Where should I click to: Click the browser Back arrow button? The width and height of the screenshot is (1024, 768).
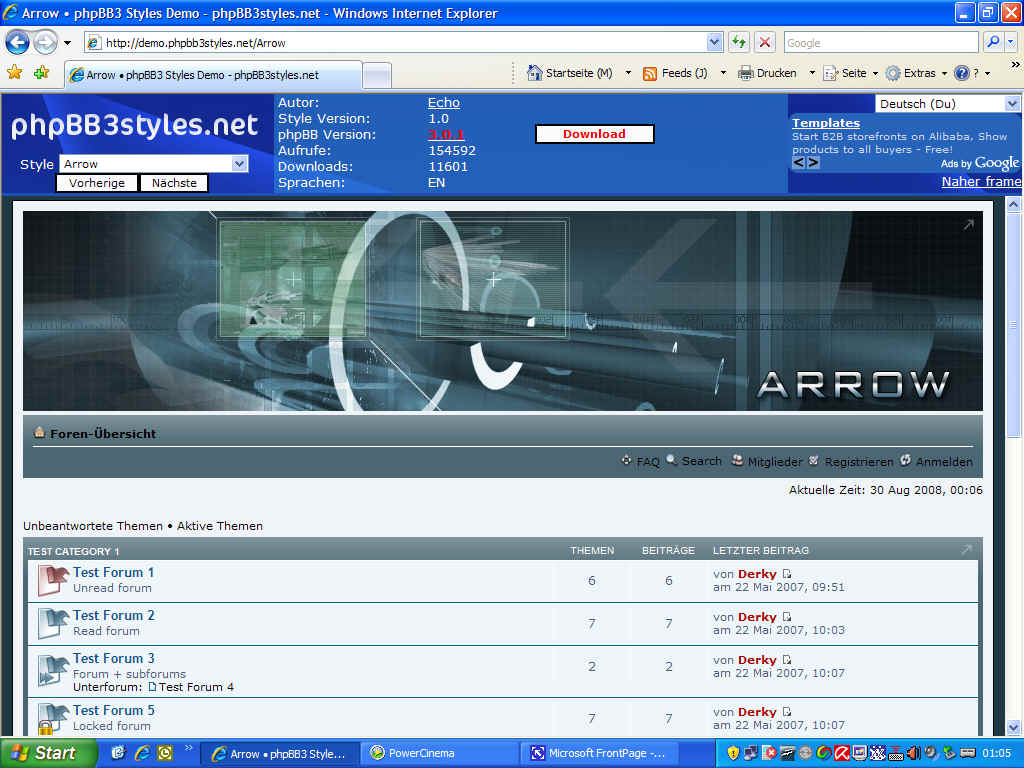click(x=18, y=42)
